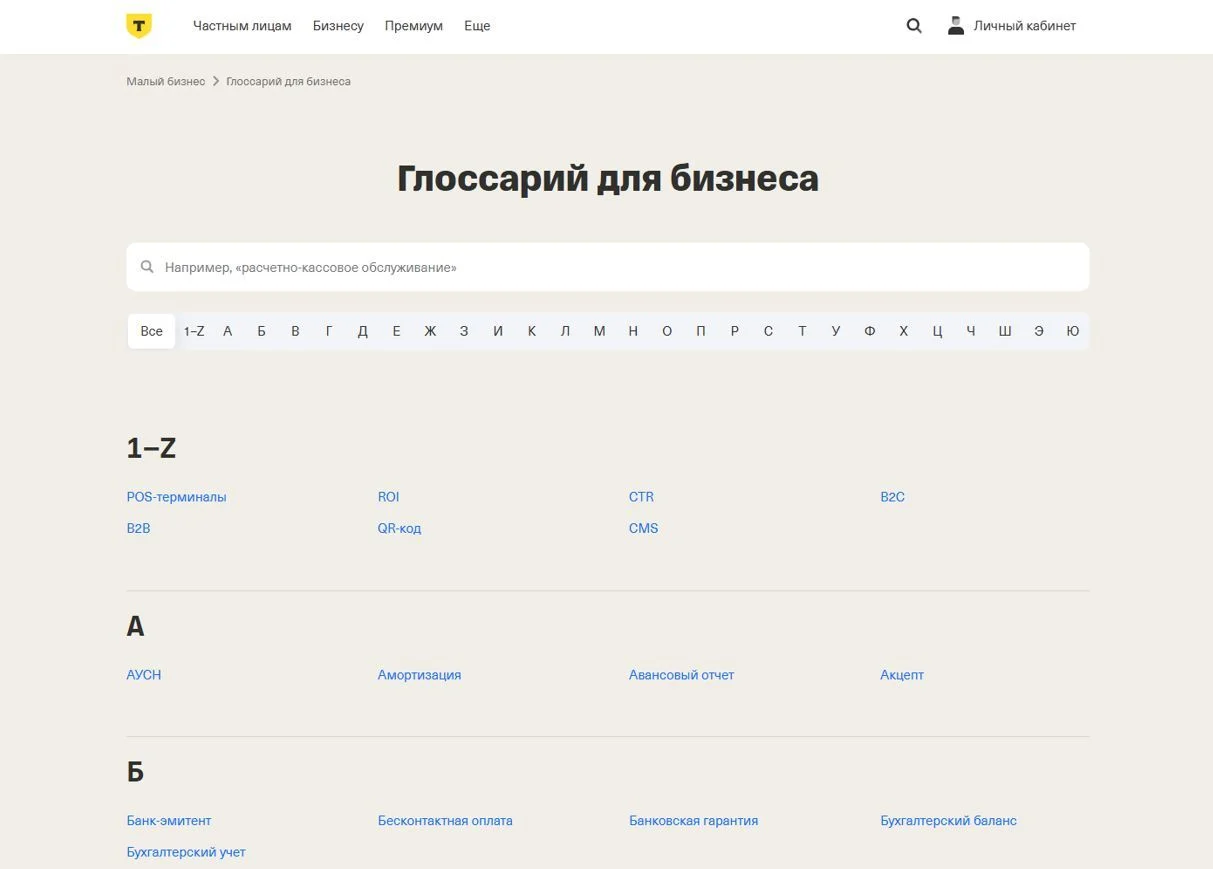Filter glossary by letter Д
Image resolution: width=1213 pixels, height=869 pixels.
tap(363, 331)
